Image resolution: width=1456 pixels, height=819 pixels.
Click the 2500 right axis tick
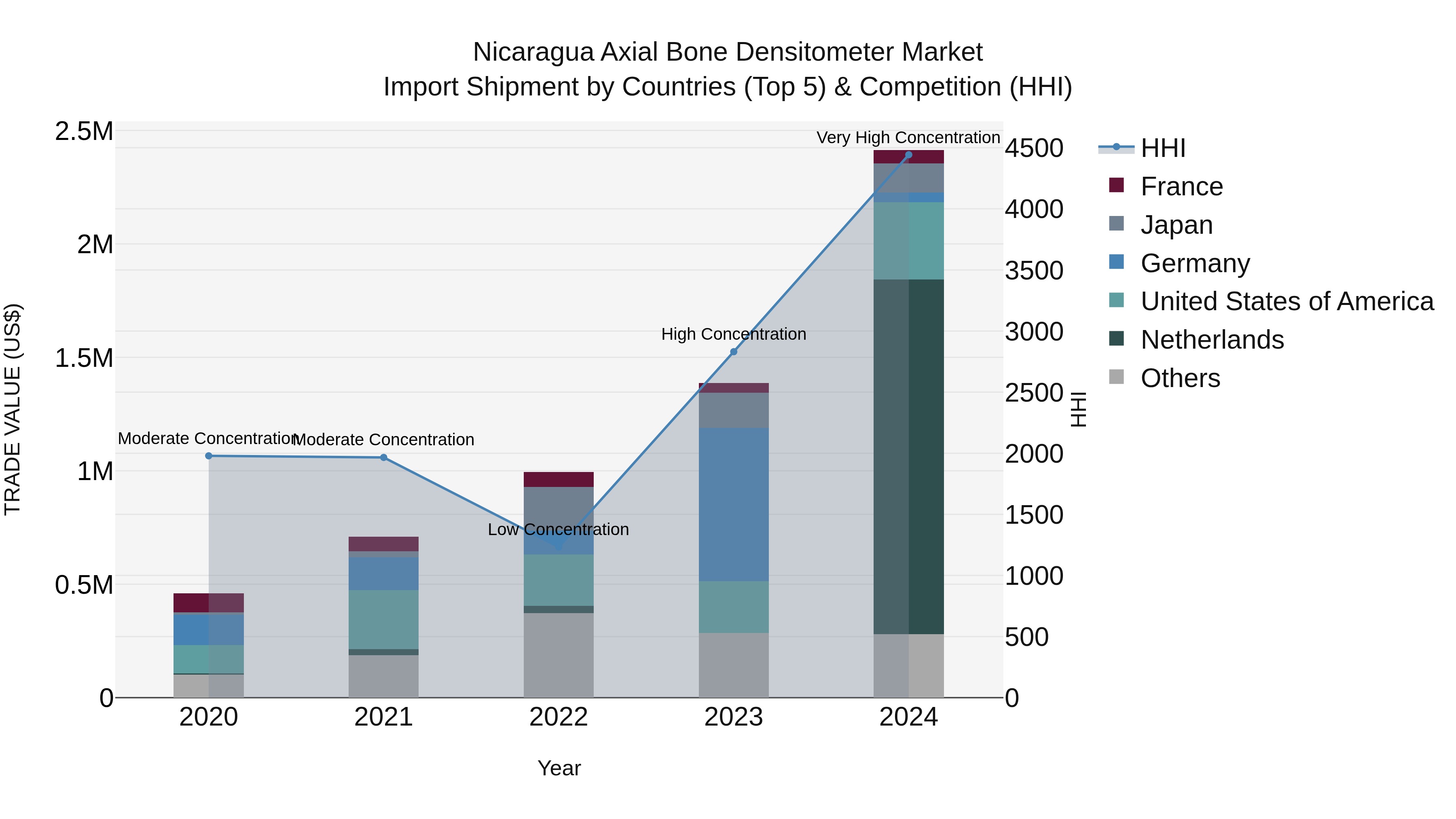[1034, 392]
